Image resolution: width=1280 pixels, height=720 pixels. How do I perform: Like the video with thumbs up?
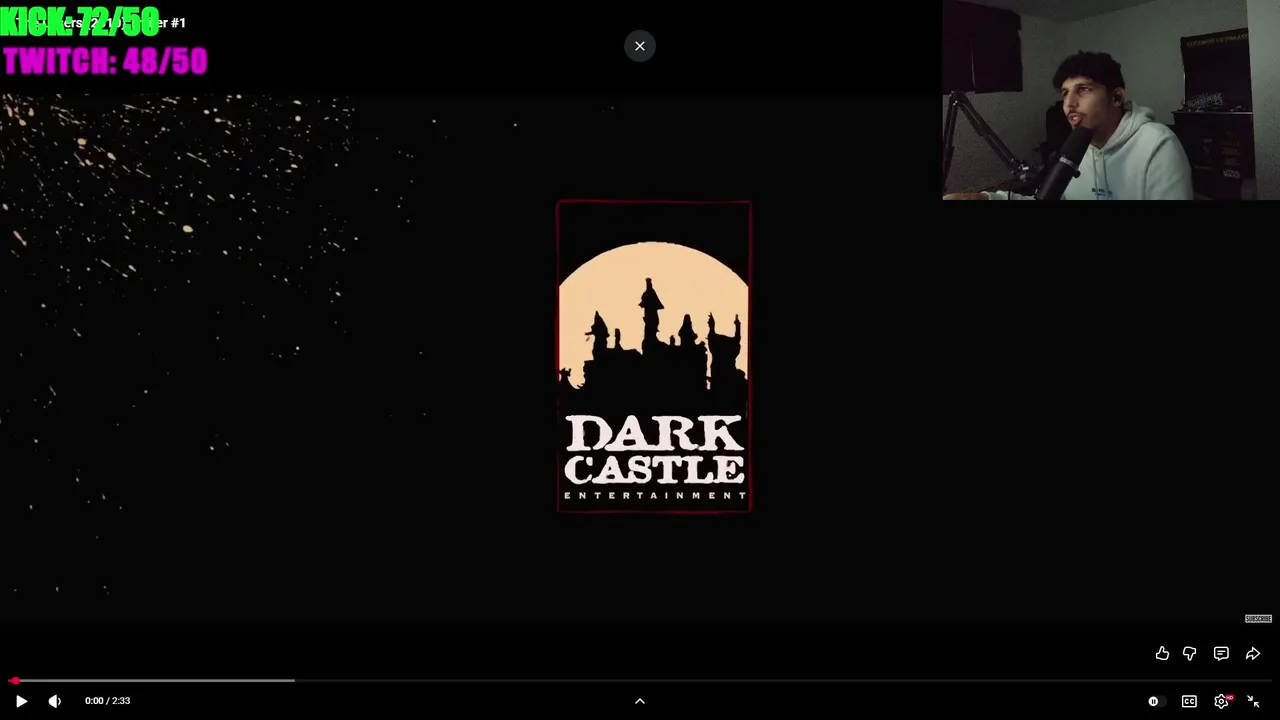(1162, 653)
